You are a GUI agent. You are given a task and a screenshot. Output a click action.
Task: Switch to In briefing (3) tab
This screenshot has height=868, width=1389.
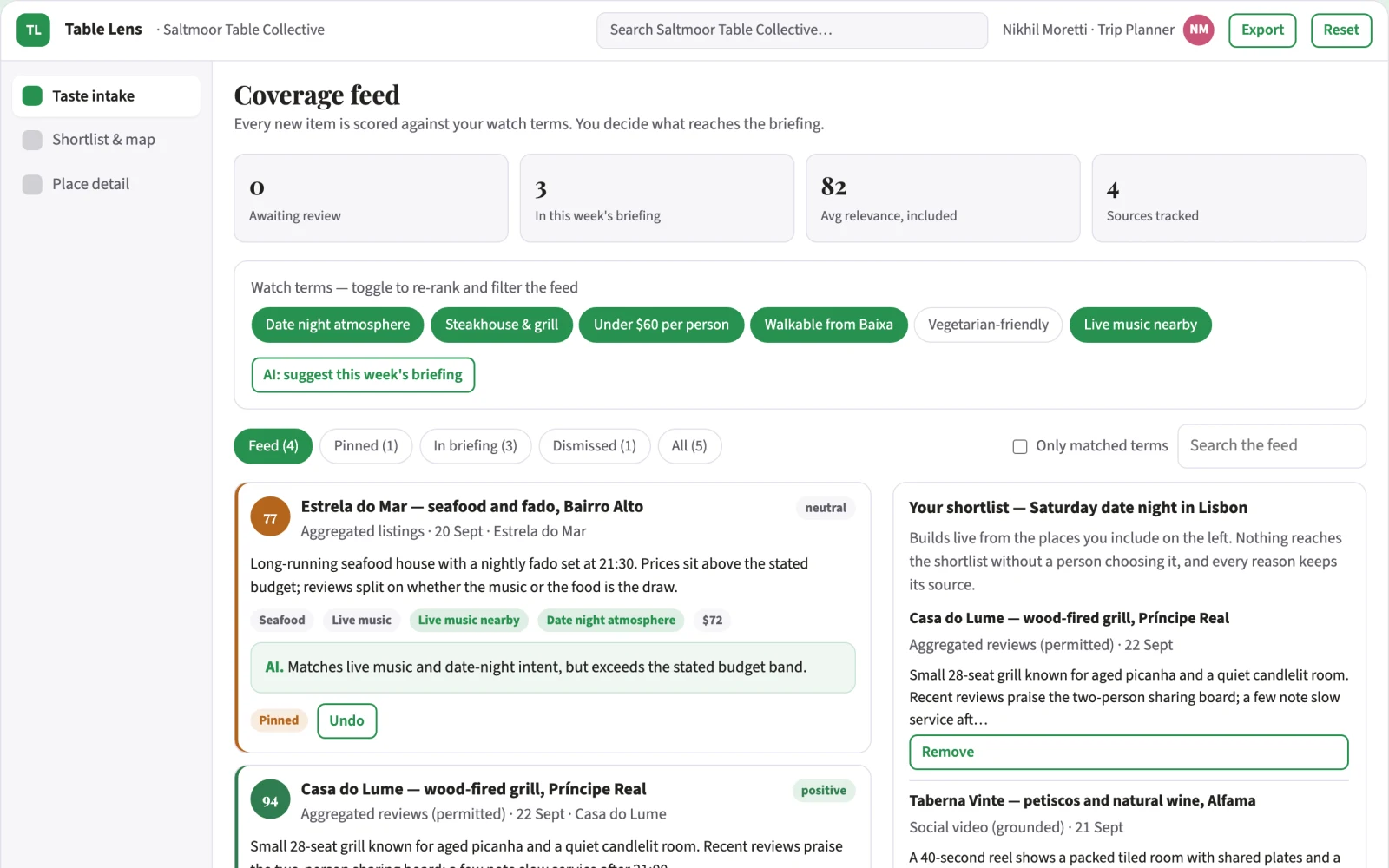475,446
